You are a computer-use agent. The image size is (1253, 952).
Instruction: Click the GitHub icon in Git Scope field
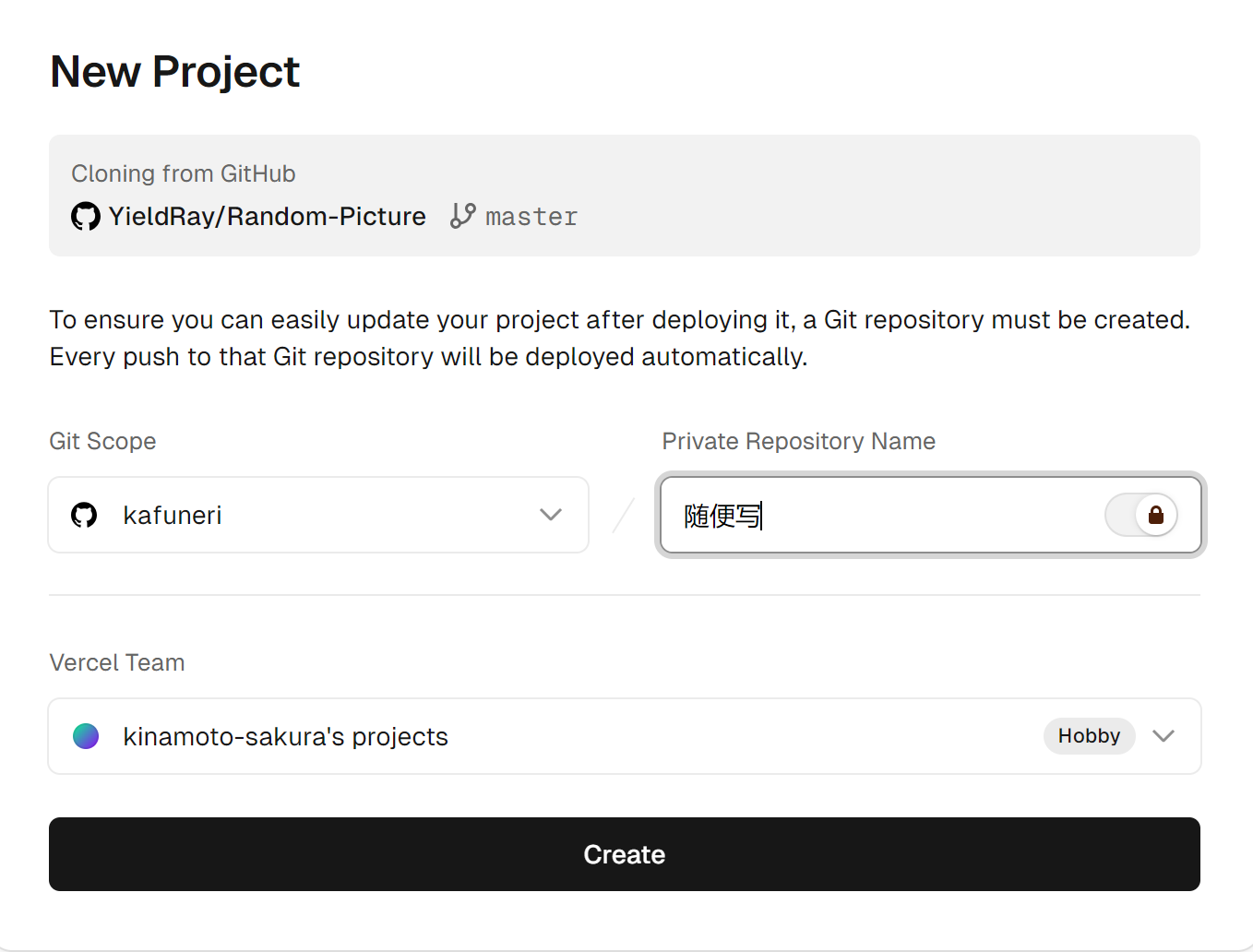coord(84,515)
